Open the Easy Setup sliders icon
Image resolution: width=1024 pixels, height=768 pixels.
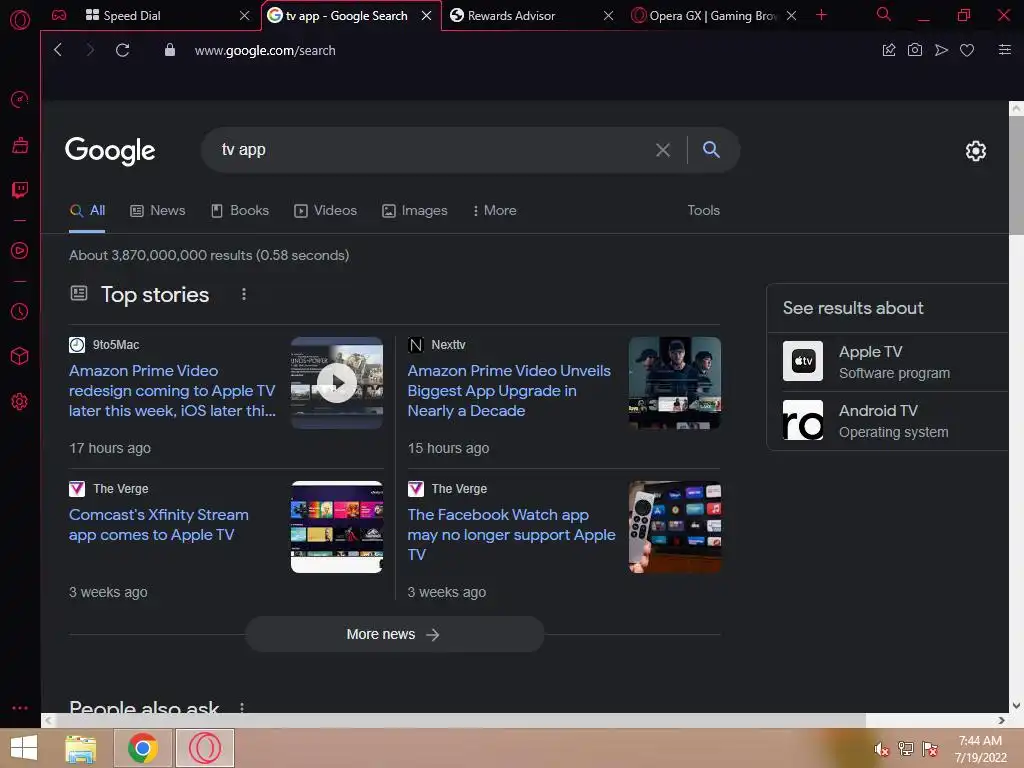pos(1005,50)
